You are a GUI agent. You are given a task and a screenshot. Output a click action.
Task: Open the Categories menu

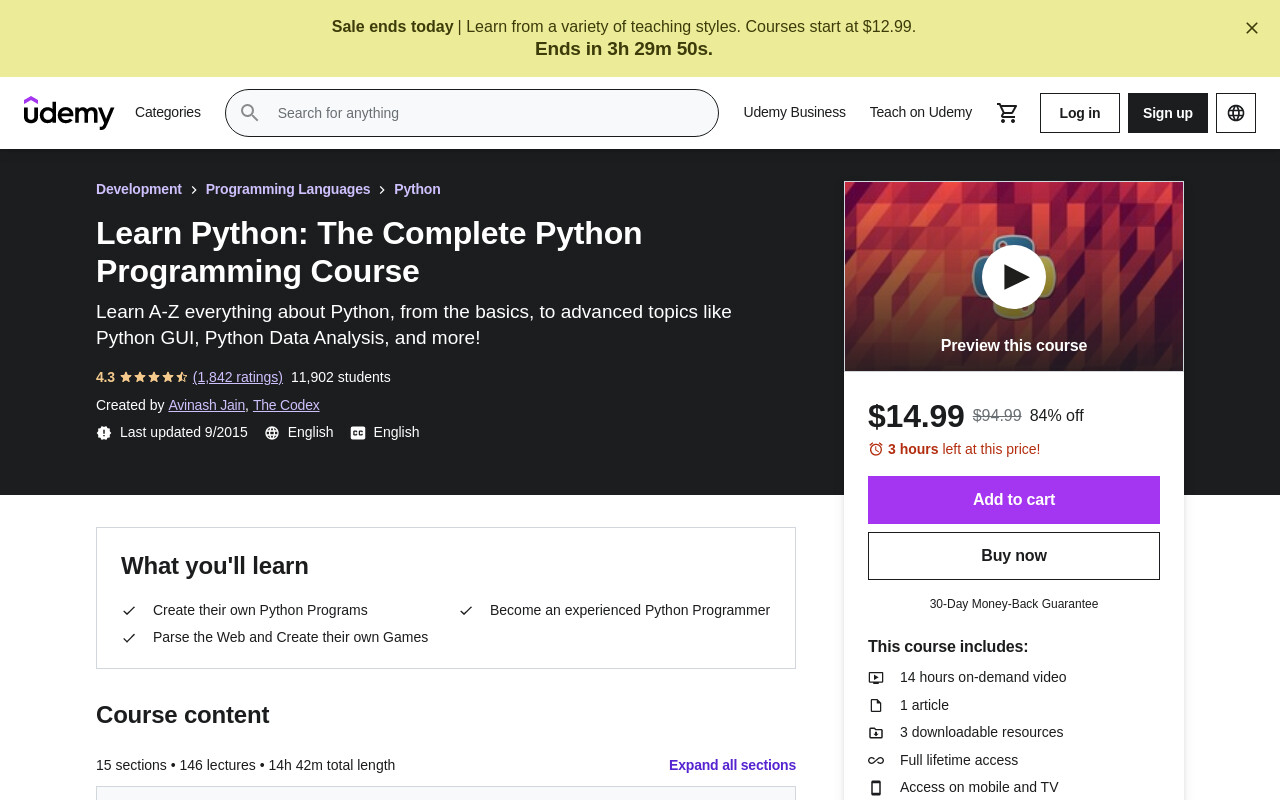coord(168,112)
